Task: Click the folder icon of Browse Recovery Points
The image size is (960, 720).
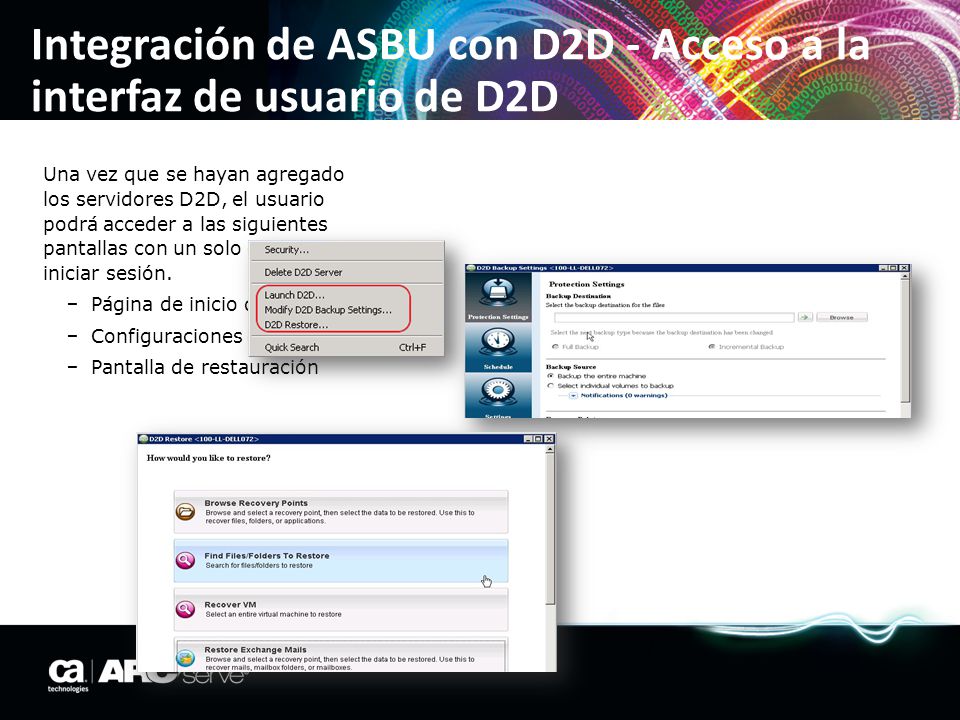Action: [186, 511]
